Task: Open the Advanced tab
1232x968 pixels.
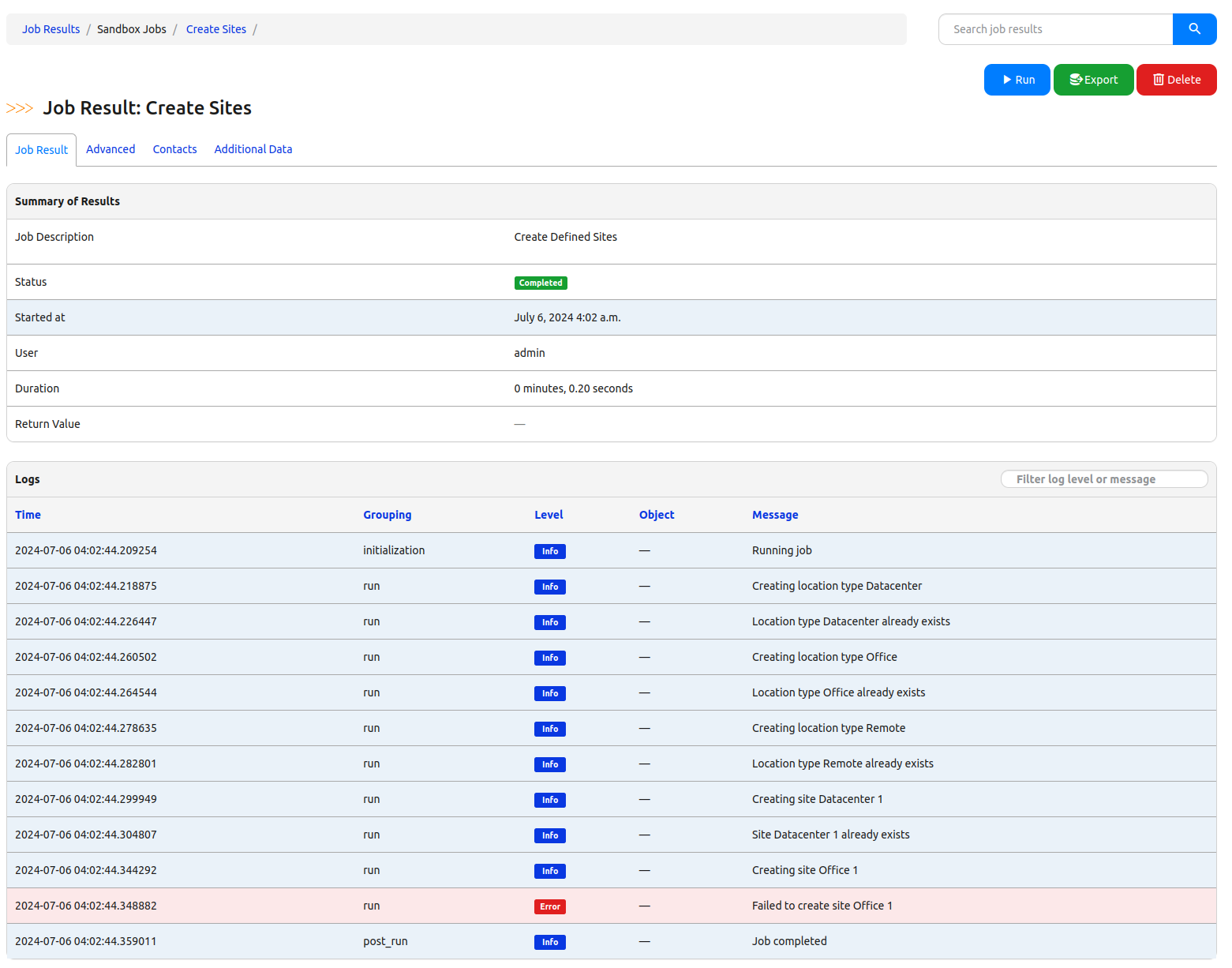Action: [x=110, y=149]
